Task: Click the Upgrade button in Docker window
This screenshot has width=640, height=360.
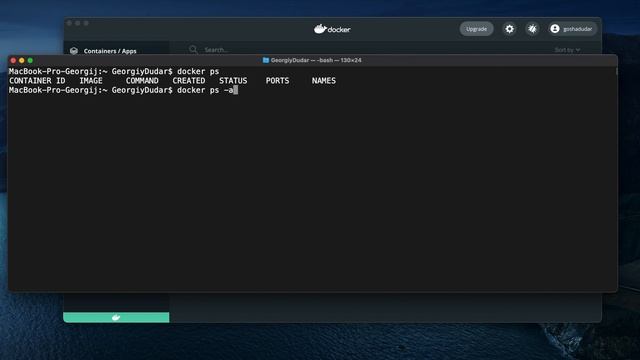Action: 476,29
